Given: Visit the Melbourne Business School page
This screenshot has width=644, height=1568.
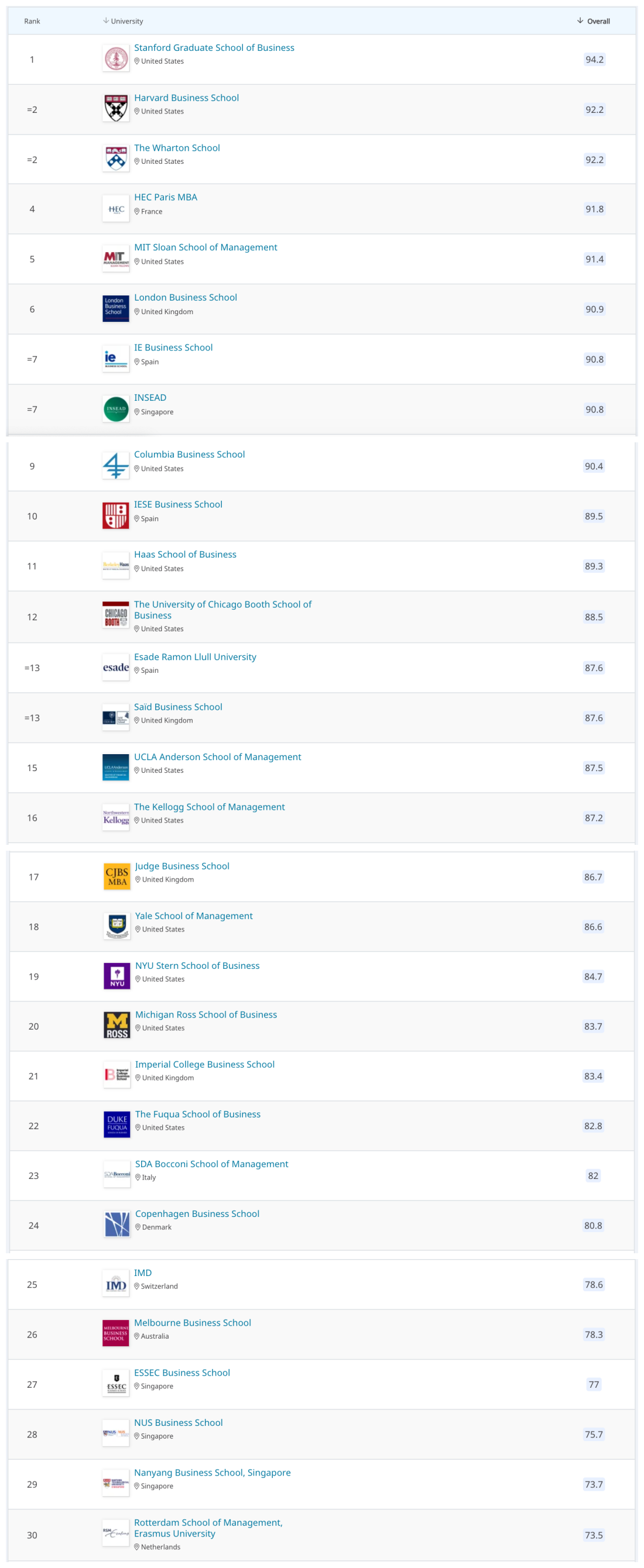Looking at the screenshot, I should 193,1323.
